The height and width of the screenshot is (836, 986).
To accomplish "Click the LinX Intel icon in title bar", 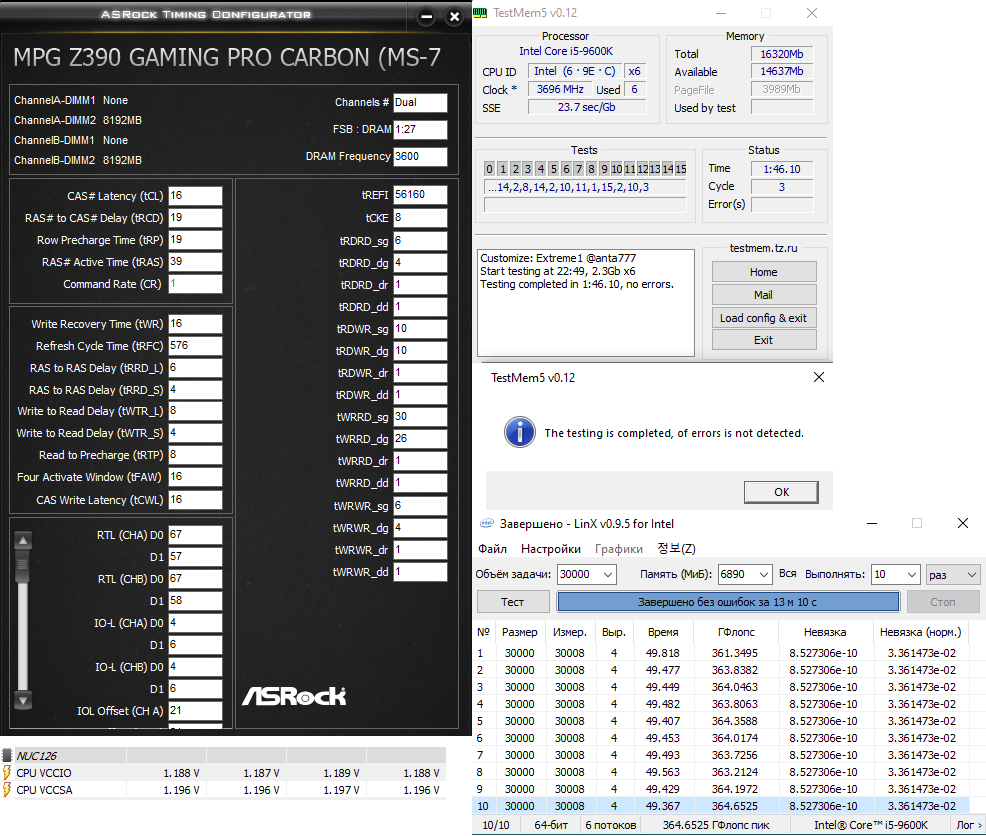I will click(487, 523).
